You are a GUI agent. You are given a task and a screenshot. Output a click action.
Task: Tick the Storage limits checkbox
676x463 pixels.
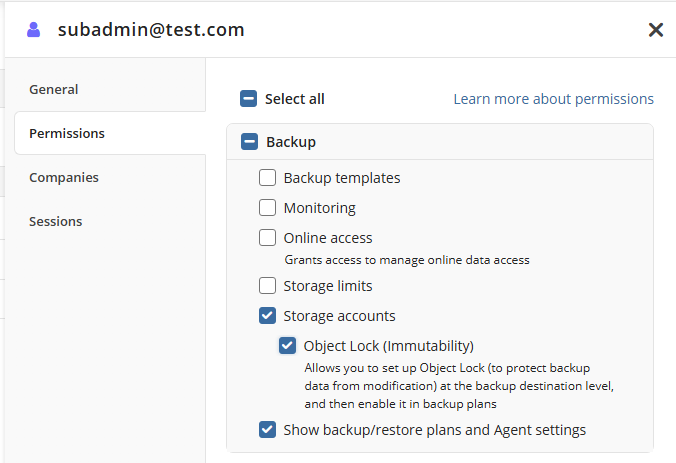(268, 286)
